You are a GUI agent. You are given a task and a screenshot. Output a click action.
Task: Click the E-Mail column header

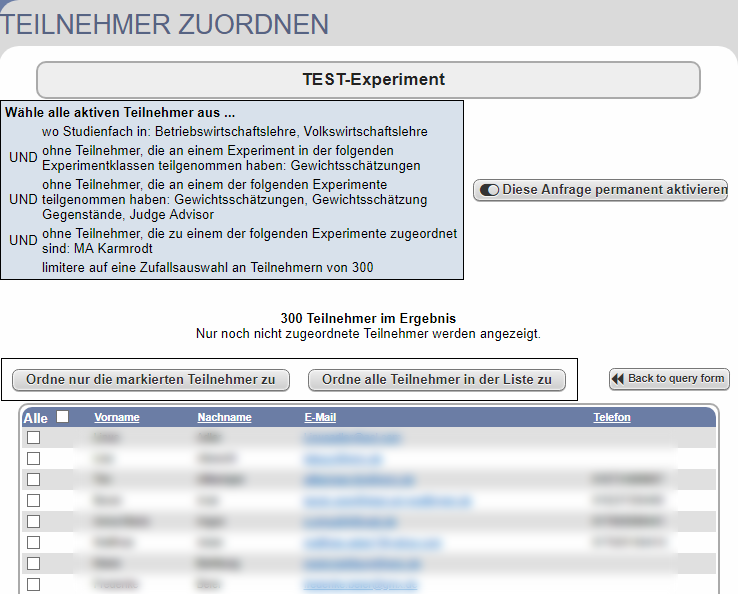point(320,417)
